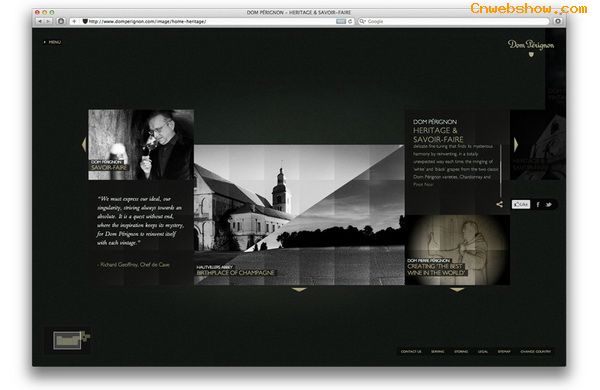This screenshot has height=390, width=600.
Task: Select Change Country in footer
Action: coord(535,351)
